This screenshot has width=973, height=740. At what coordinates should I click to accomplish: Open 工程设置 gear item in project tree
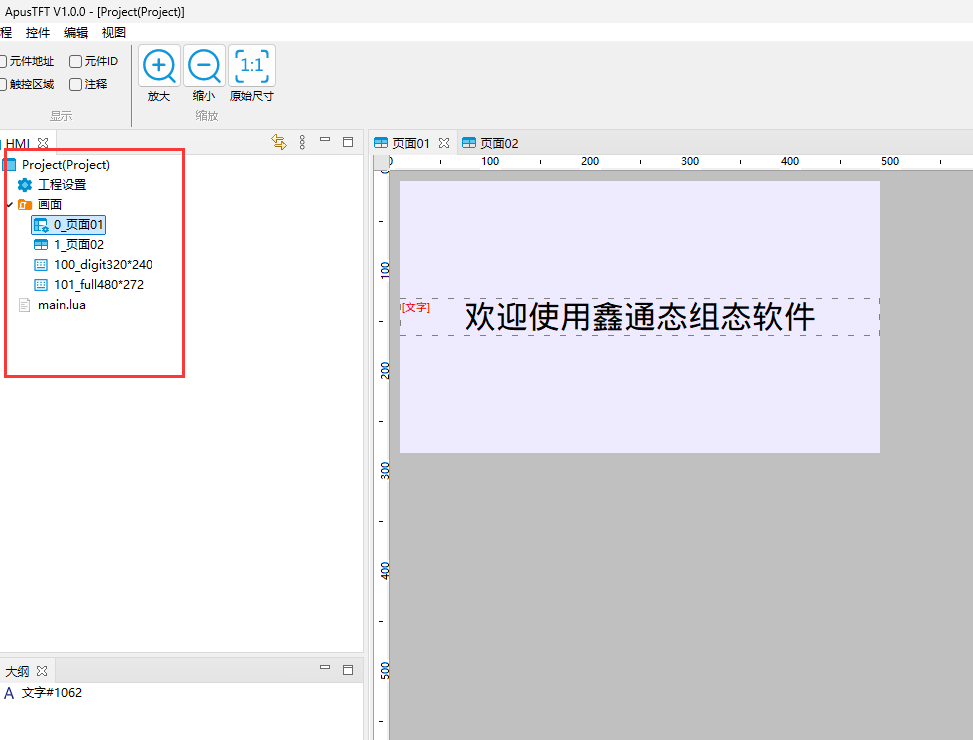pyautogui.click(x=61, y=185)
